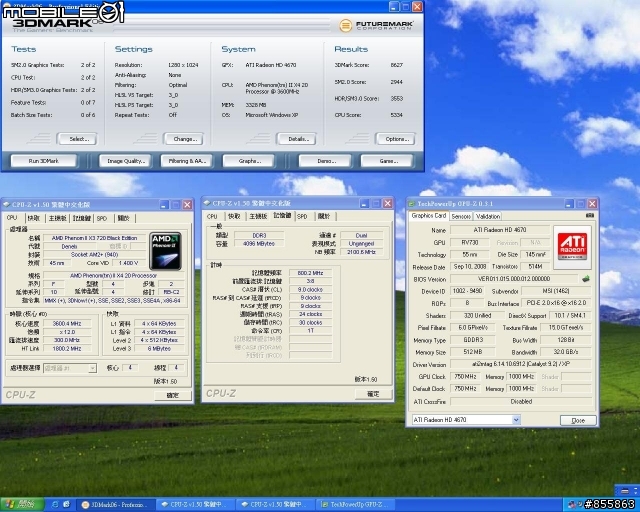This screenshot has width=640, height=512.
Task: Click Memory Size 512 MB field
Action: [x=473, y=352]
